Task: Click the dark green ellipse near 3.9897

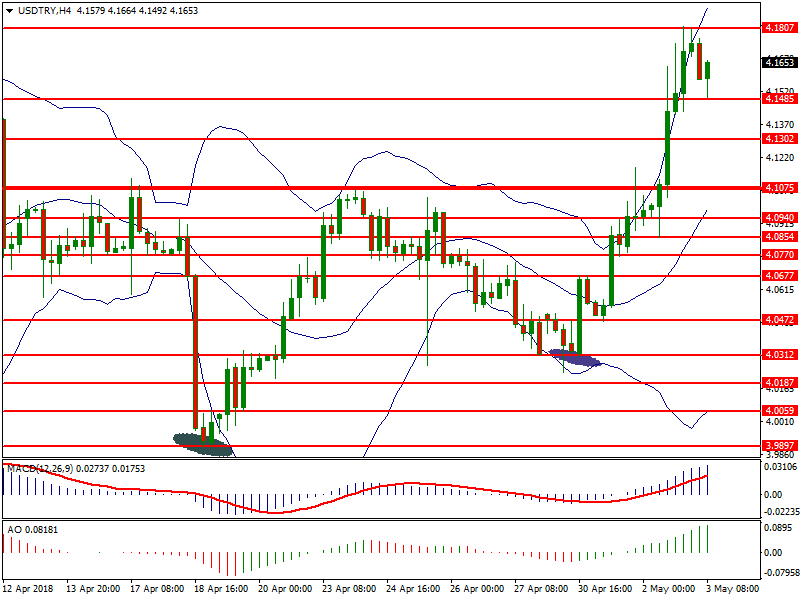Action: click(203, 443)
